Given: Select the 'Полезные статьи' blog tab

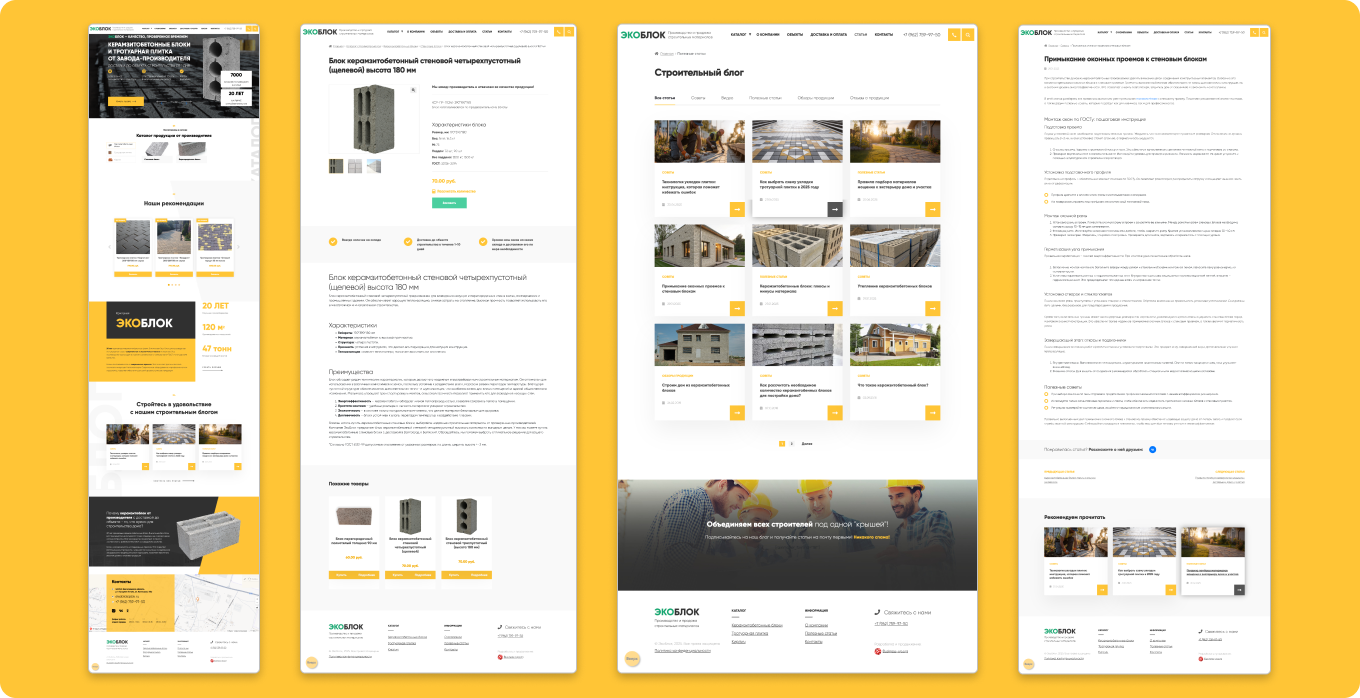Looking at the screenshot, I should pyautogui.click(x=765, y=98).
